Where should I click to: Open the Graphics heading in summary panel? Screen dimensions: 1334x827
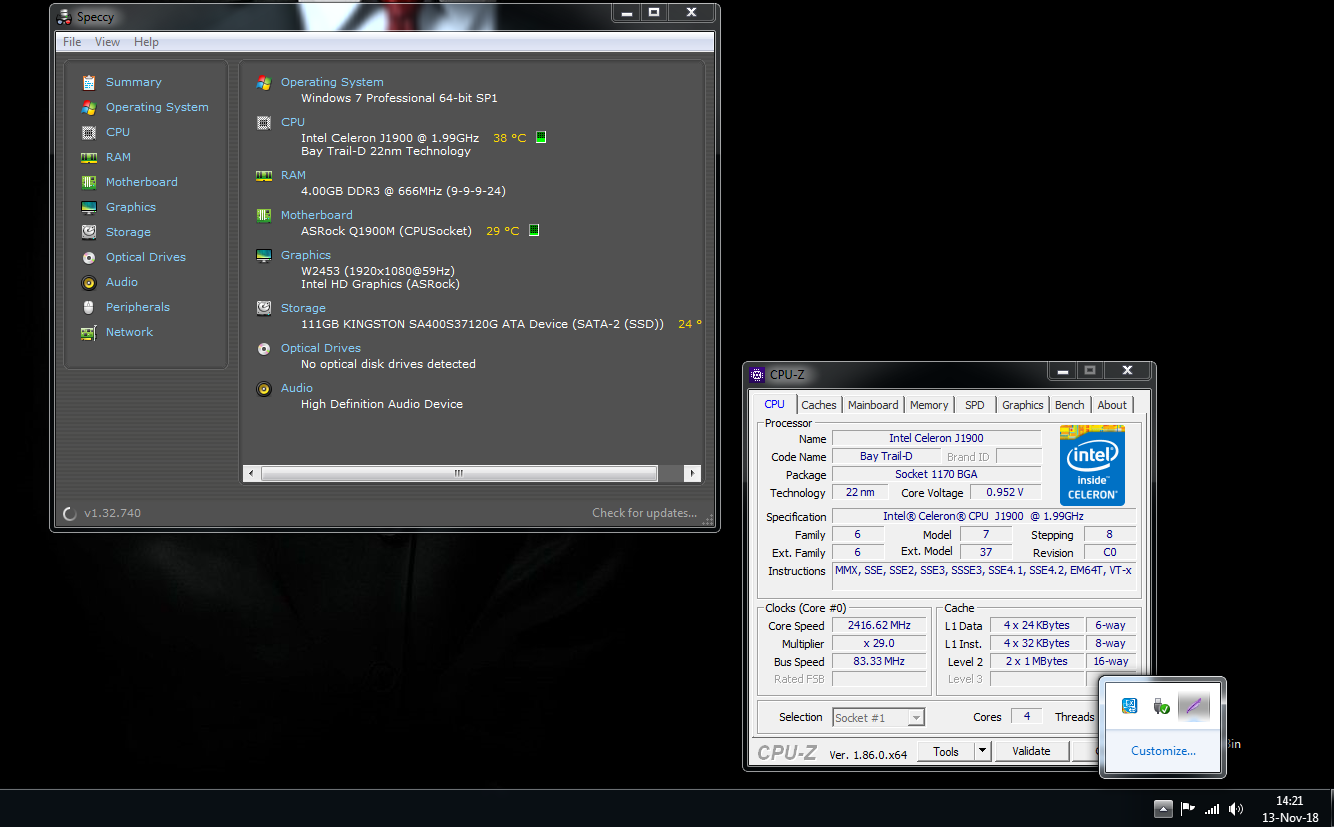point(306,255)
